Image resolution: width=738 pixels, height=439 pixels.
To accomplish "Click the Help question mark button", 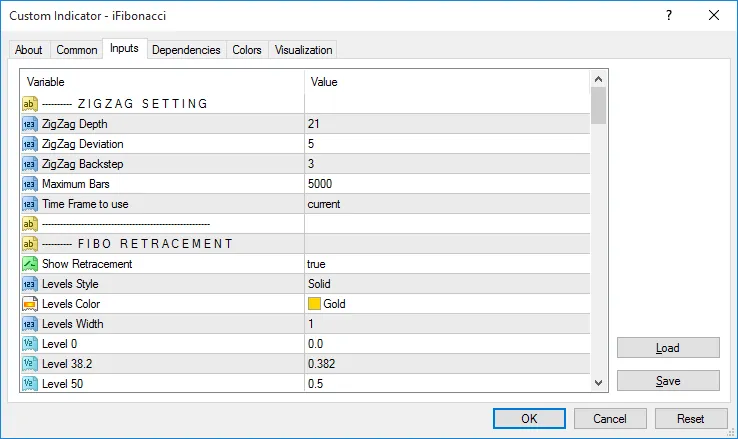I will click(x=667, y=15).
